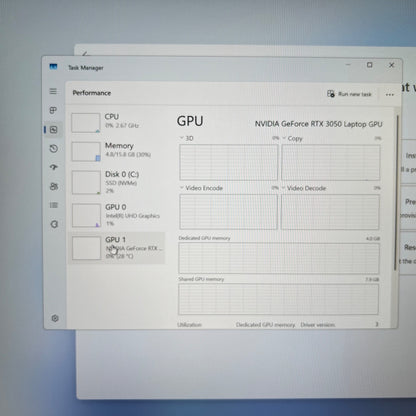Image resolution: width=416 pixels, height=416 pixels.
Task: Open the three-dot more options menu
Action: (x=390, y=95)
